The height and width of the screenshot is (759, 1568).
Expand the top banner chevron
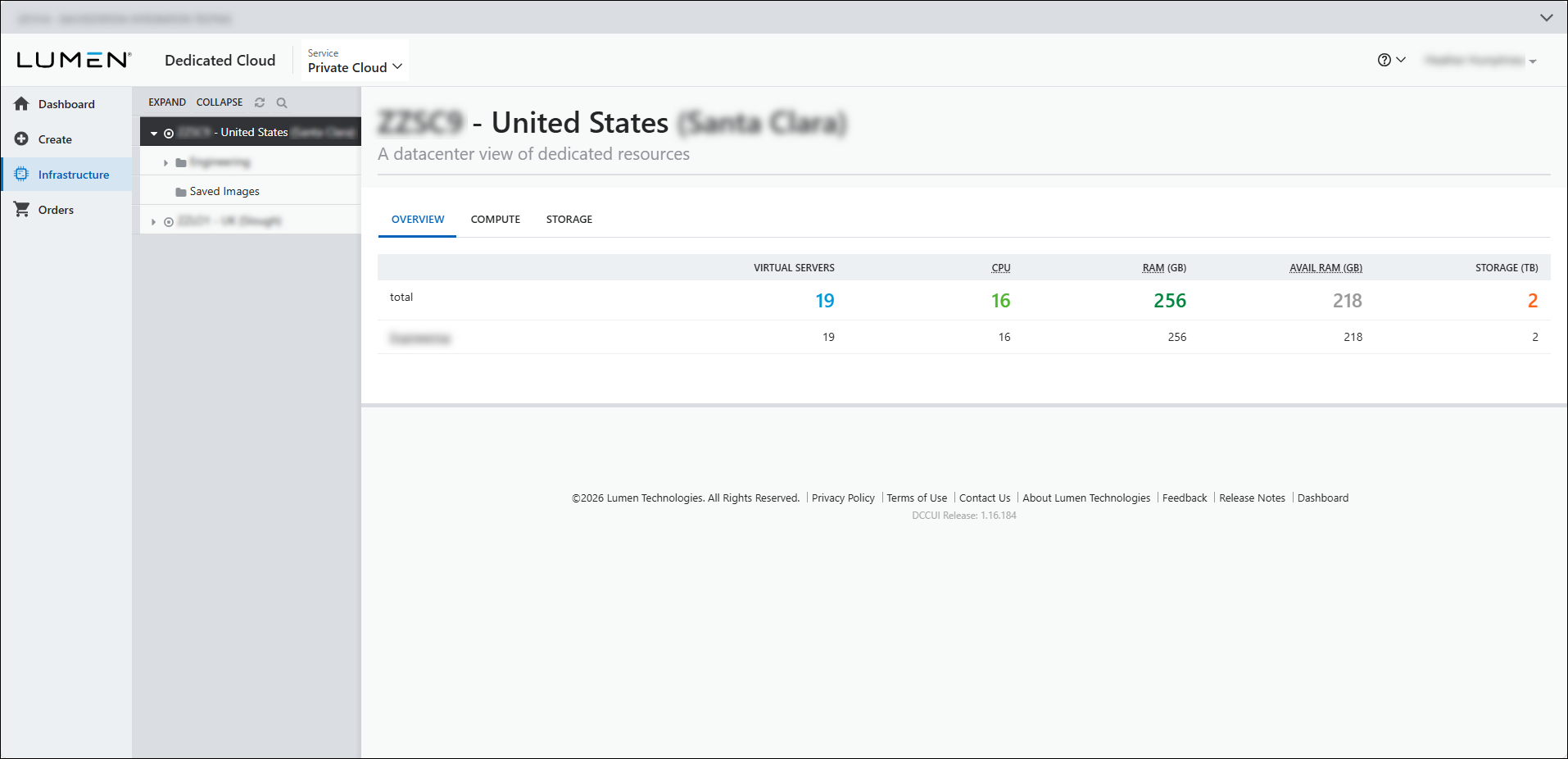click(1547, 17)
